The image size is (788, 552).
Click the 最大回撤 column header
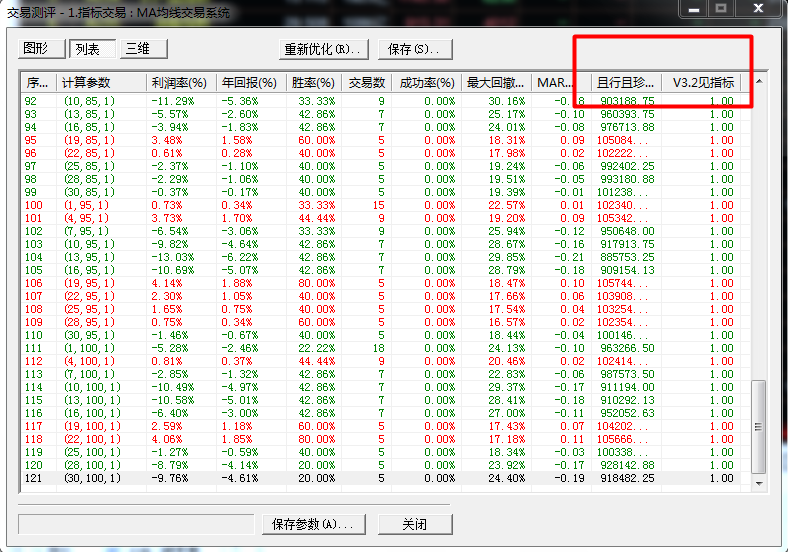tap(496, 82)
